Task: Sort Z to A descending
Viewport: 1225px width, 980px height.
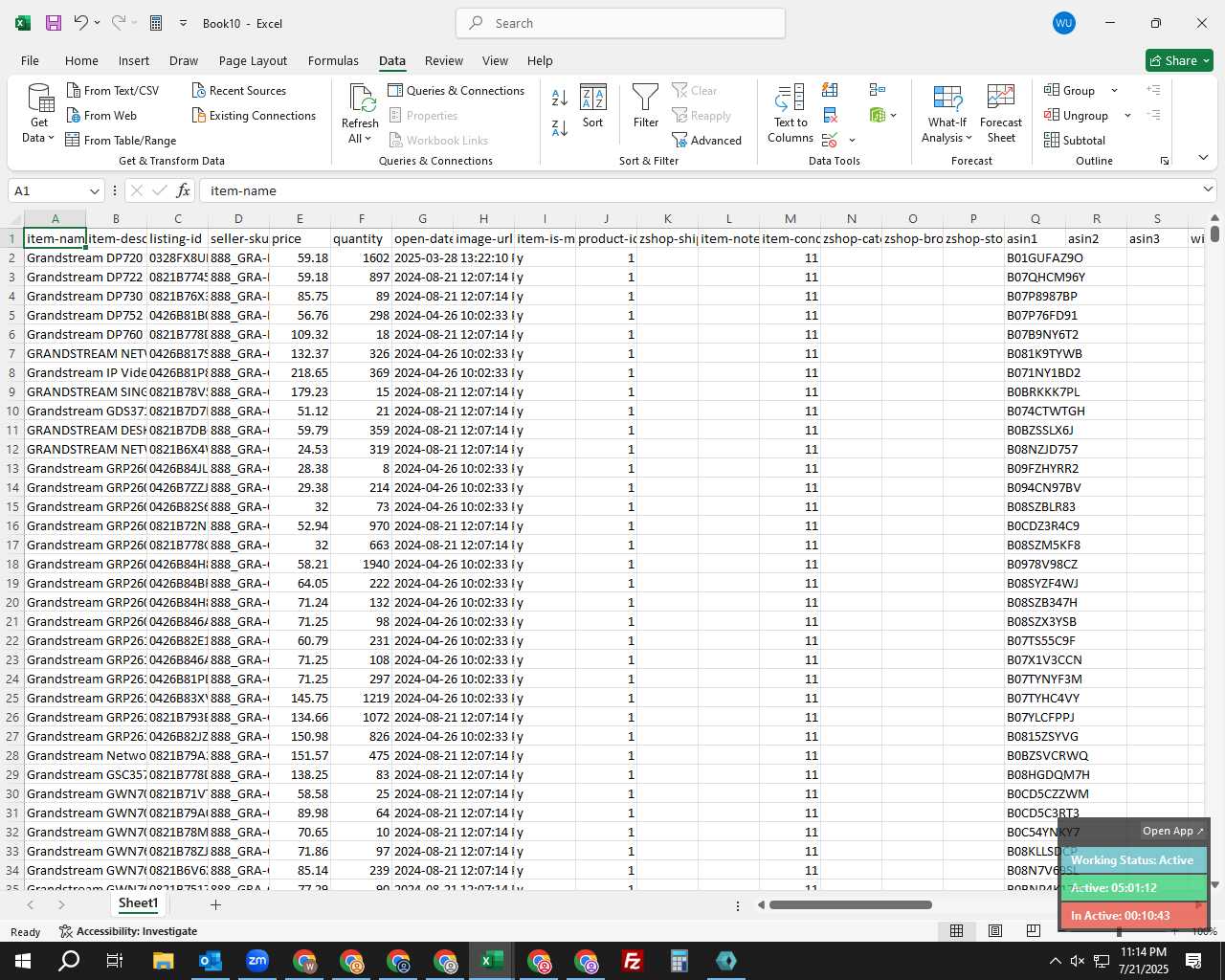Action: coord(560,127)
